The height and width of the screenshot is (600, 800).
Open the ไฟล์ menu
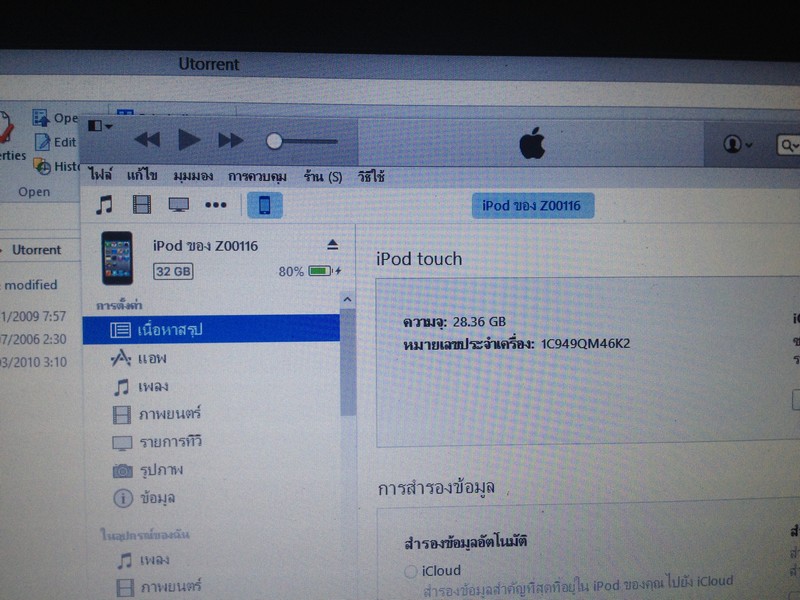[x=100, y=176]
